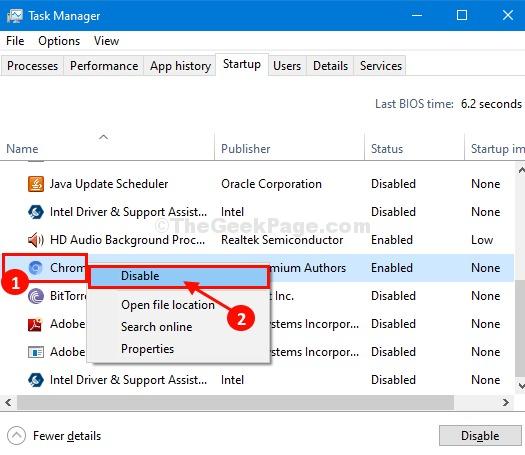Click the horizontal scrollbar right arrow
The height and width of the screenshot is (455, 525).
[506, 402]
